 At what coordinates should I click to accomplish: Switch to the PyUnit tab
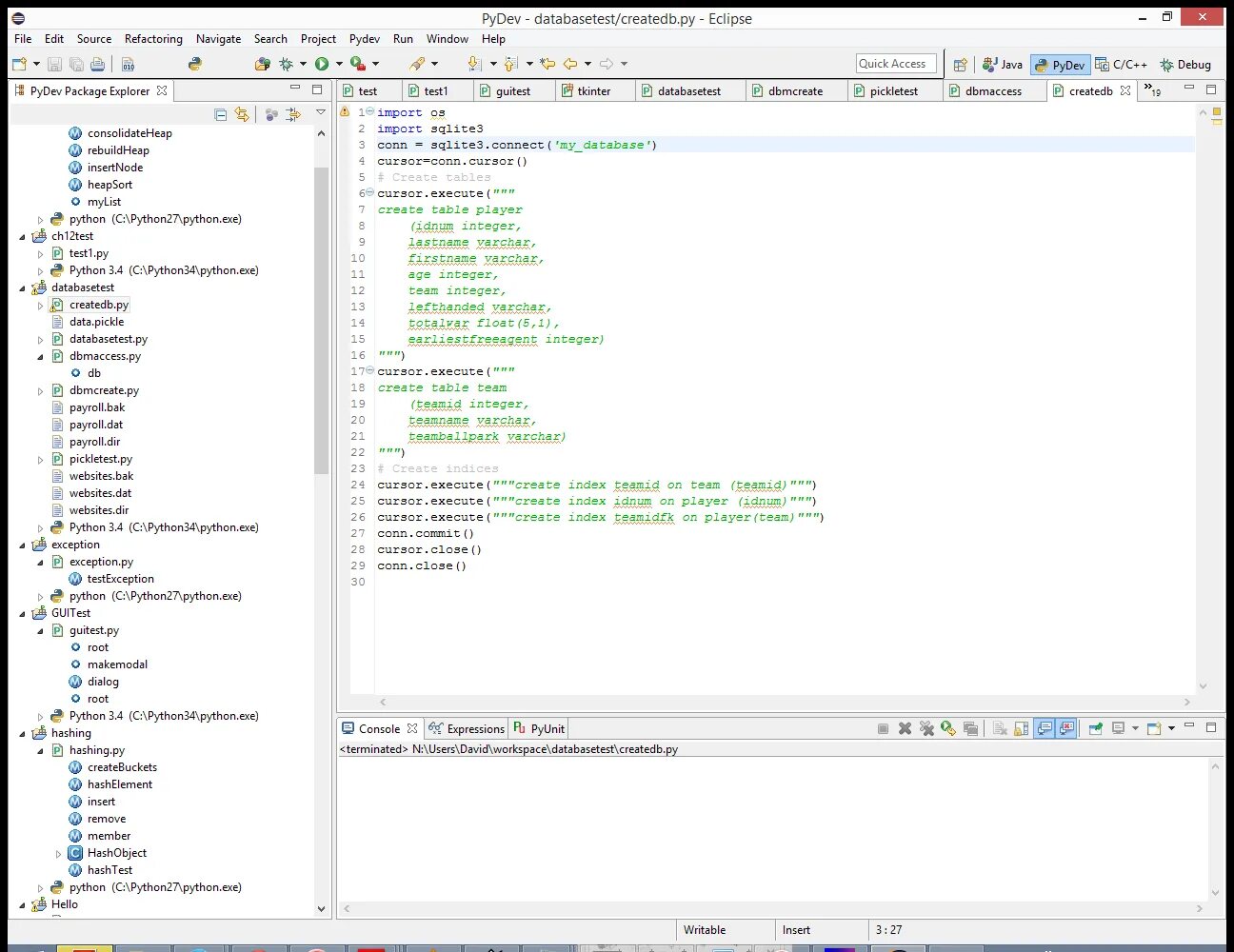coord(539,728)
